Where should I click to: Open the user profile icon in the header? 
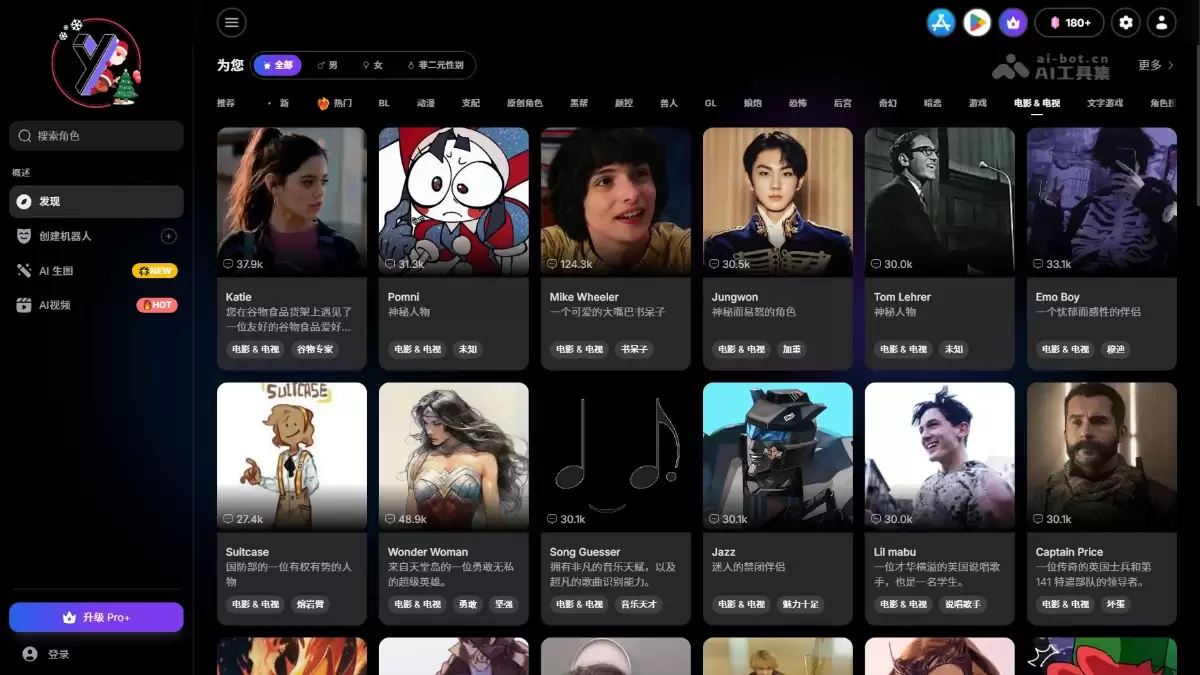[x=1161, y=22]
